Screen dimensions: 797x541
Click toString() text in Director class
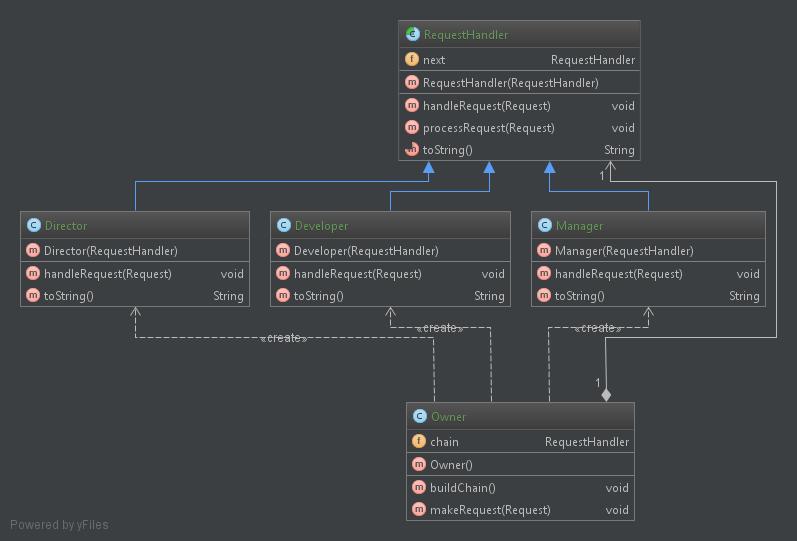tap(68, 296)
